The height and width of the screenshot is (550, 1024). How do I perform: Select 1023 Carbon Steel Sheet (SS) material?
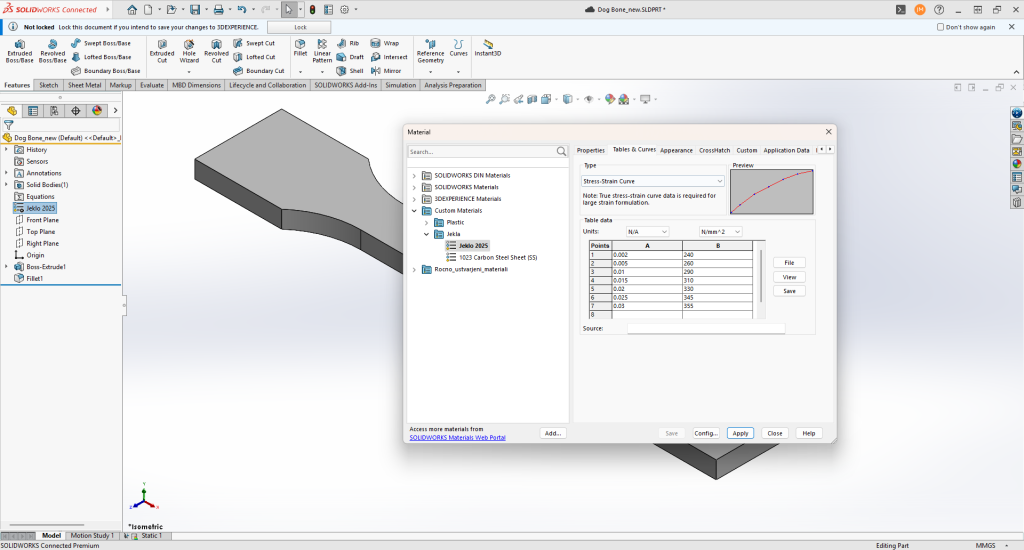pos(498,257)
